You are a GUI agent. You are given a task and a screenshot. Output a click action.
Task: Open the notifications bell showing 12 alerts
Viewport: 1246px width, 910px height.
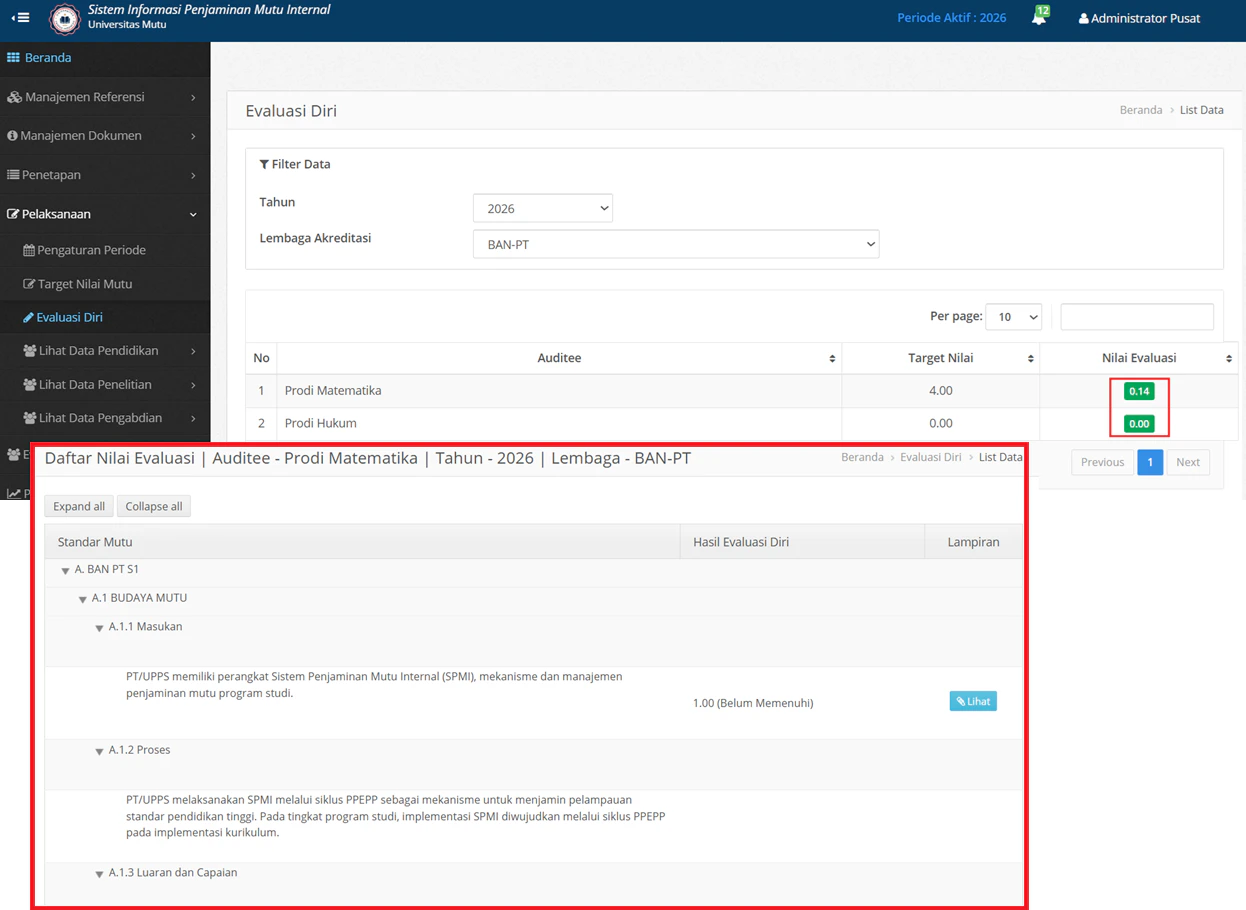point(1039,17)
